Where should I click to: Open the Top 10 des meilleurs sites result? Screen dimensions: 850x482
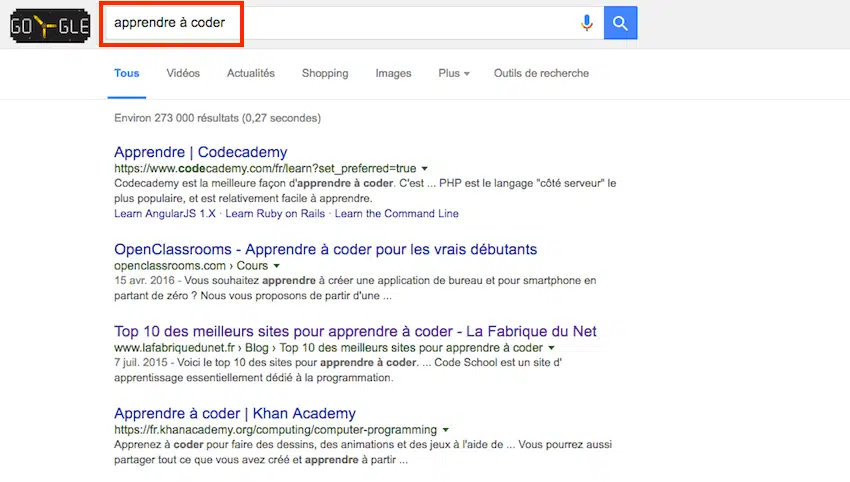click(x=355, y=331)
